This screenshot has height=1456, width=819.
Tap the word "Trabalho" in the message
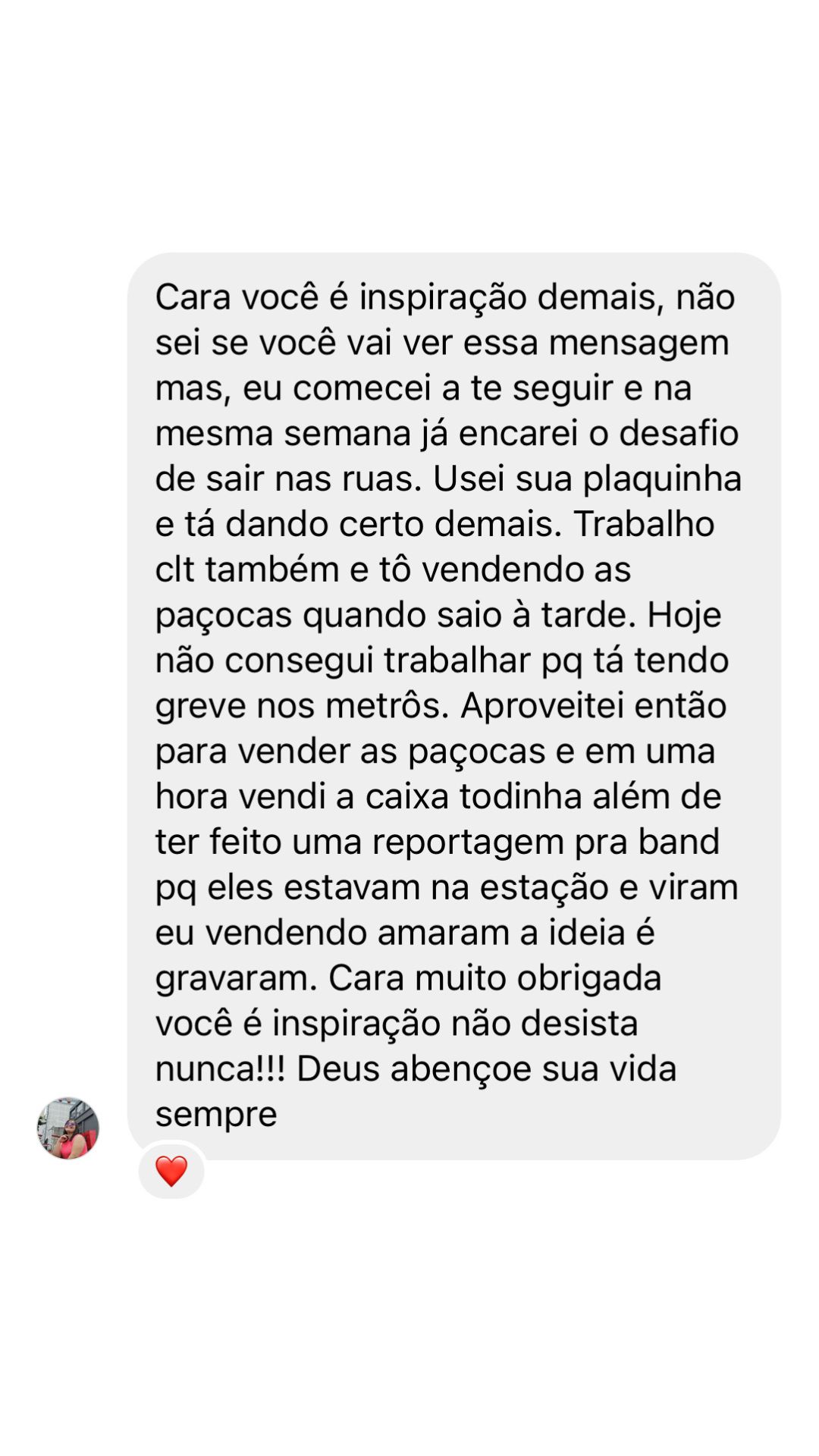644,524
